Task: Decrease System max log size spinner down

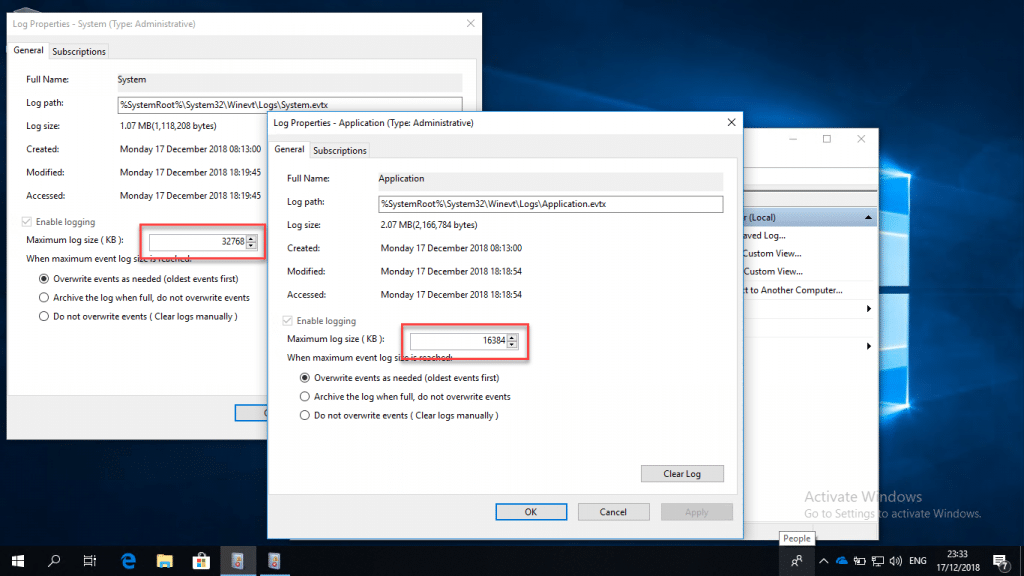Action: coord(251,245)
